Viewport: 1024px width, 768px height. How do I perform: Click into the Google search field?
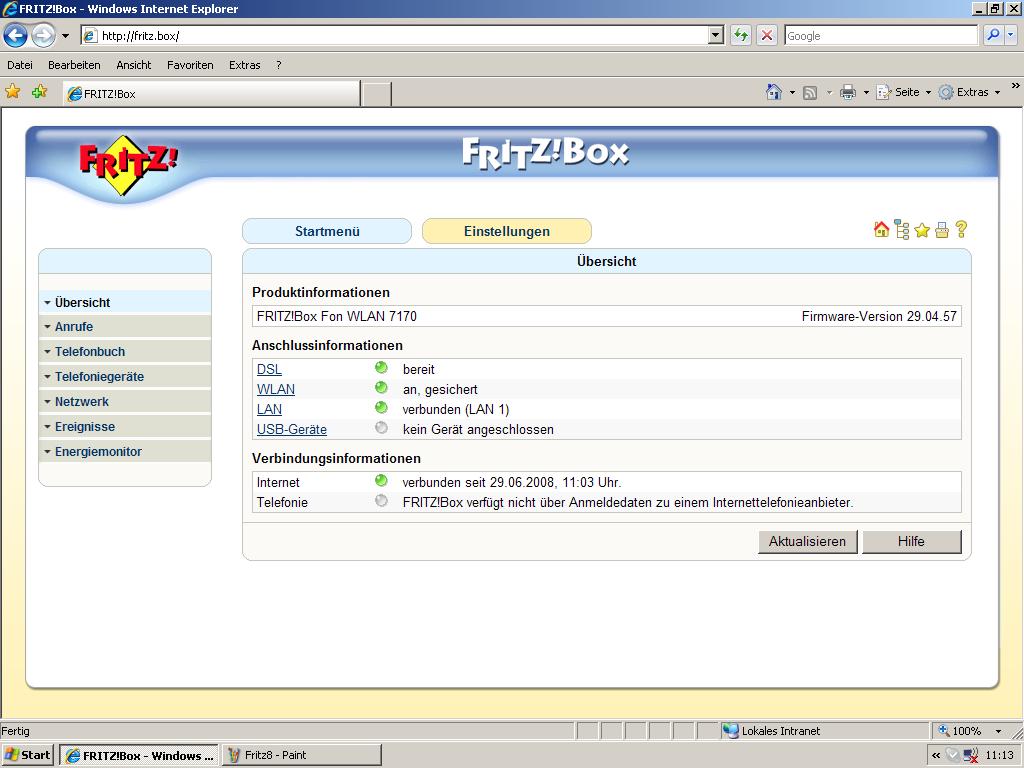[x=880, y=35]
